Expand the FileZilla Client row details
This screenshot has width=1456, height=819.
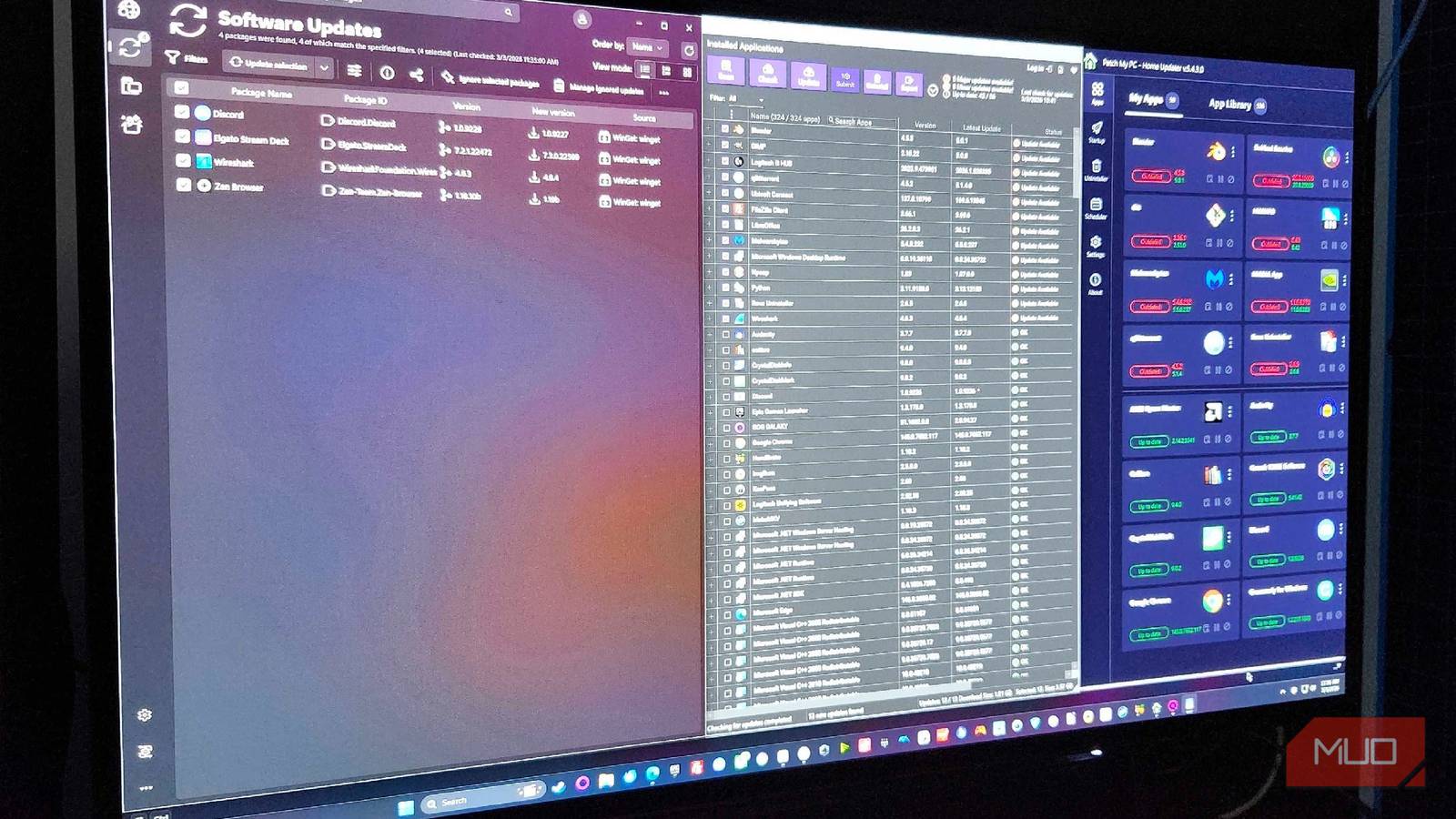click(x=710, y=208)
